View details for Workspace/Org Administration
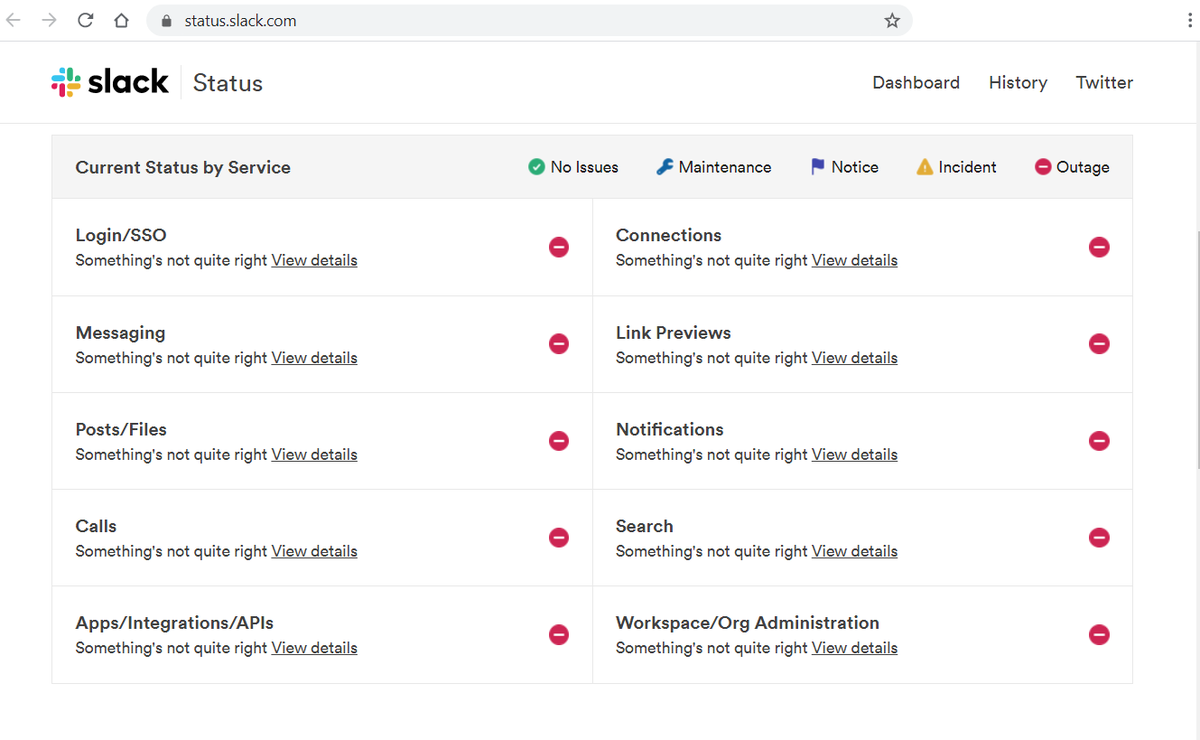The width and height of the screenshot is (1200, 740). tap(854, 648)
